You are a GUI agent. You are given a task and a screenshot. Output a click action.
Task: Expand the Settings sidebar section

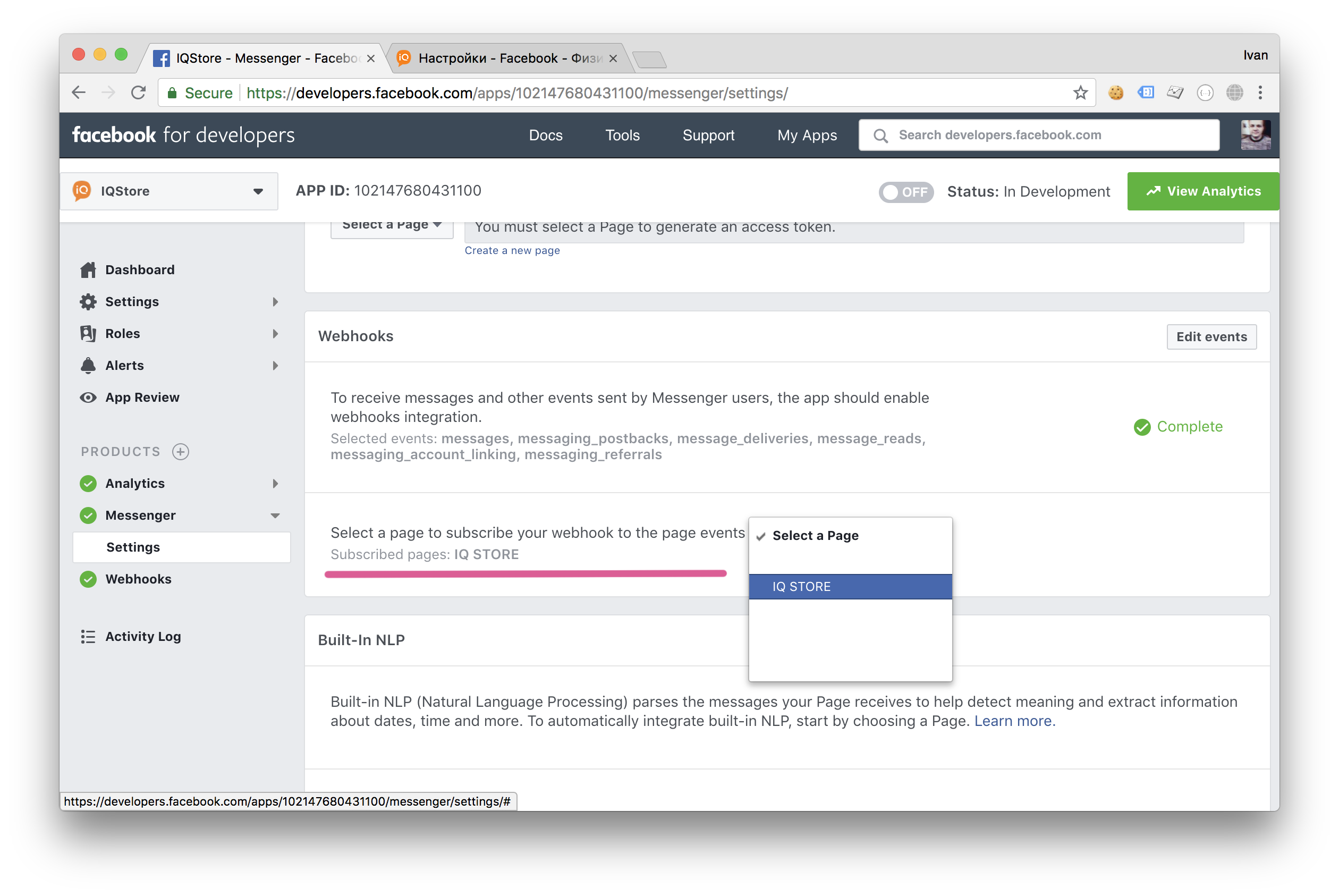pos(275,302)
